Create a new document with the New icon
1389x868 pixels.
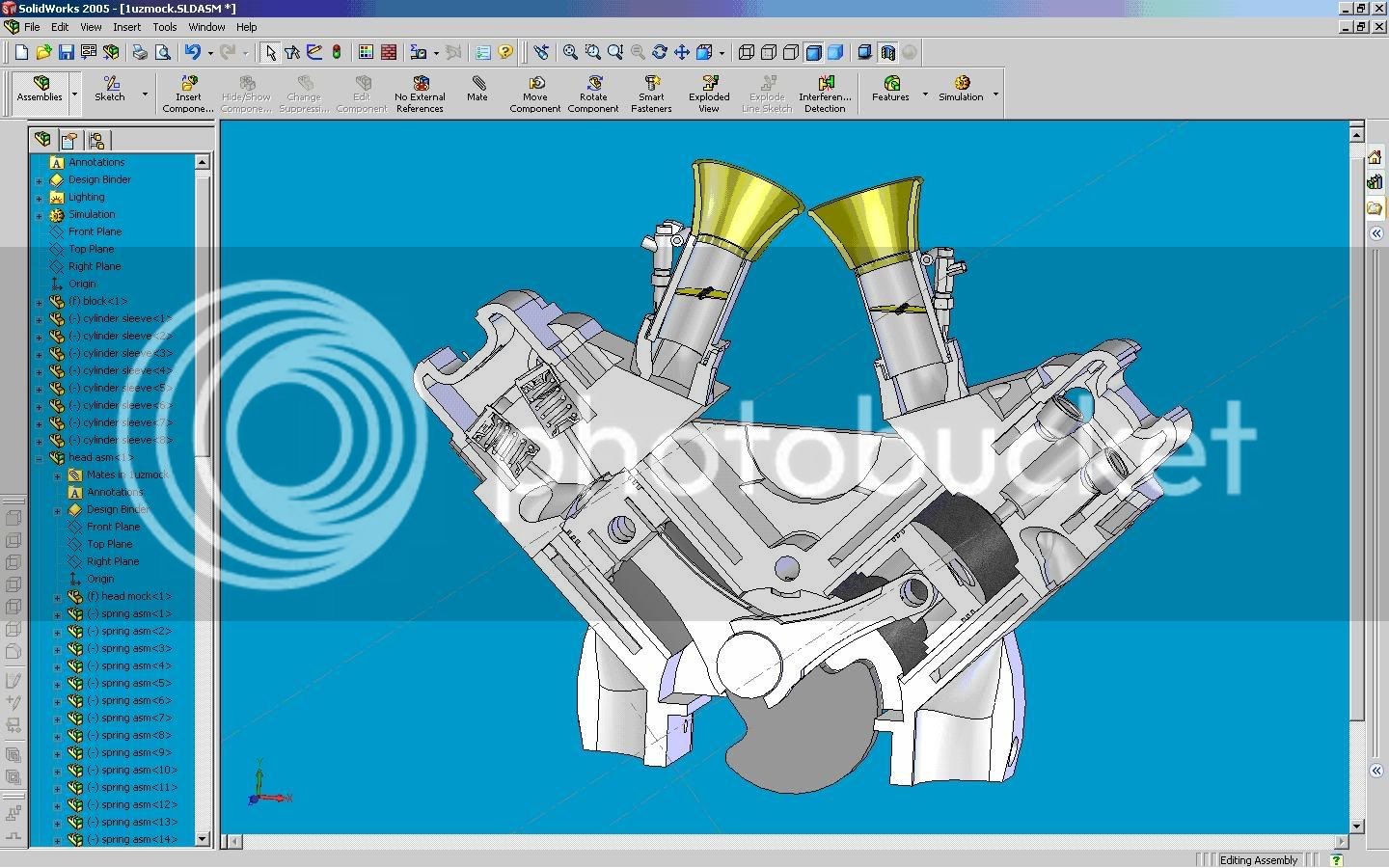[x=21, y=52]
